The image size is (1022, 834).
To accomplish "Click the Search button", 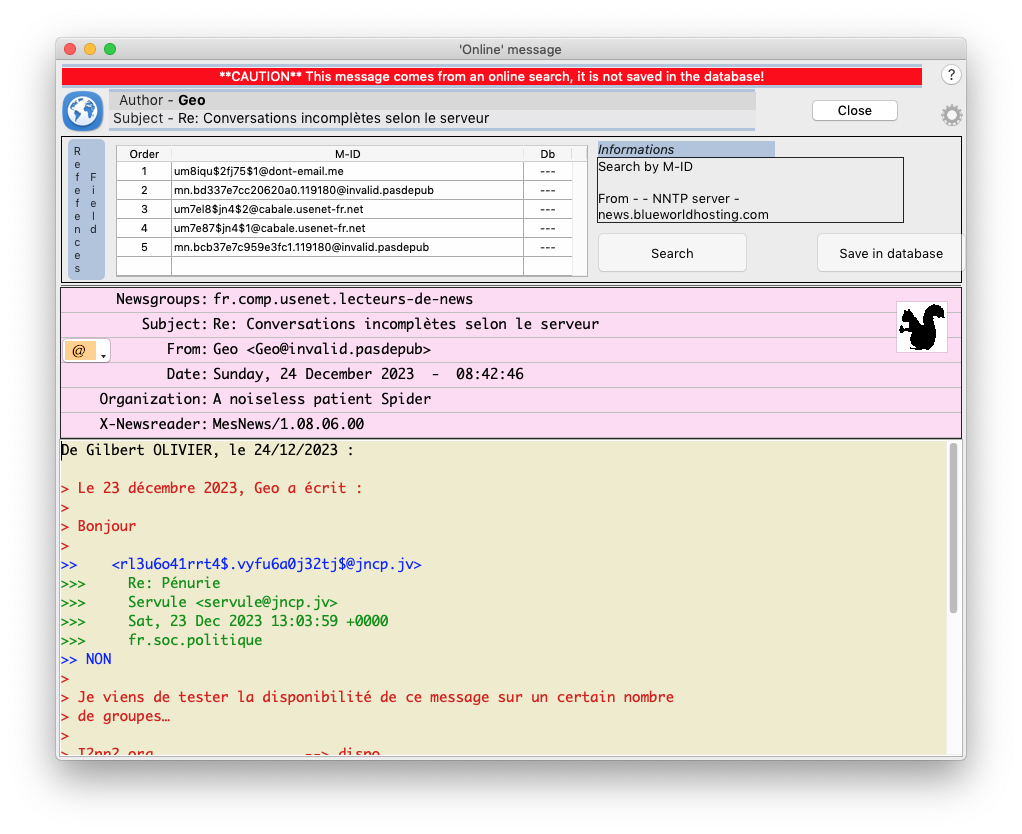I will click(x=672, y=253).
